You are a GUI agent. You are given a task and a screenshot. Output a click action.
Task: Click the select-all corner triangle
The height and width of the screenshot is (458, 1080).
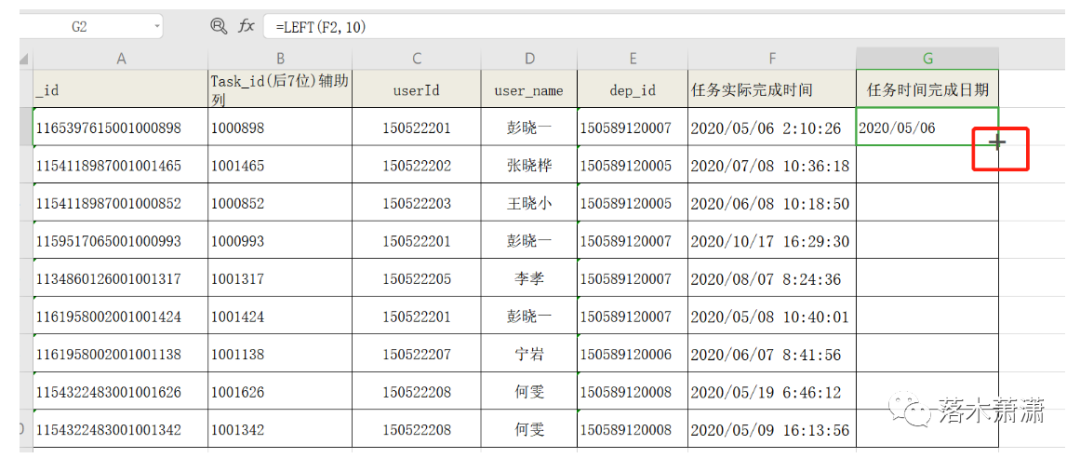pos(26,59)
